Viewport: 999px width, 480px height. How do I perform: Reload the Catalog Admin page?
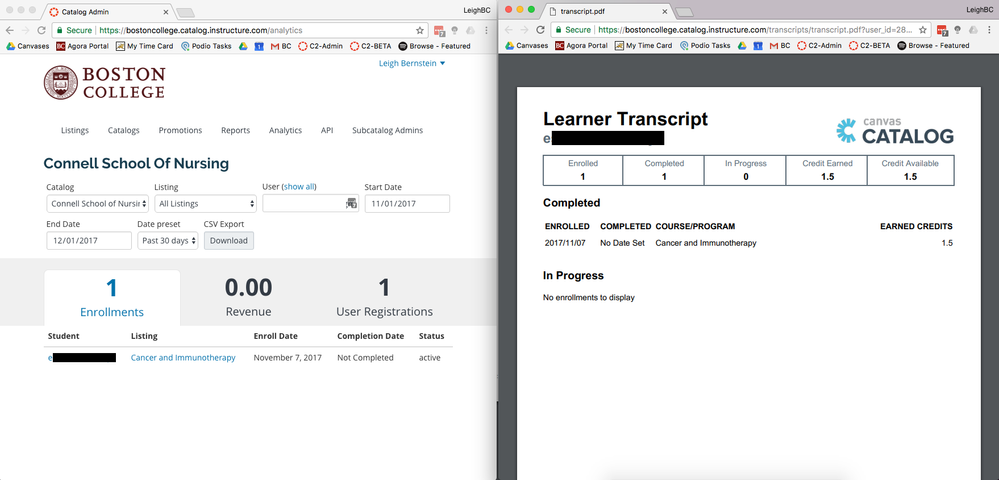(x=41, y=30)
